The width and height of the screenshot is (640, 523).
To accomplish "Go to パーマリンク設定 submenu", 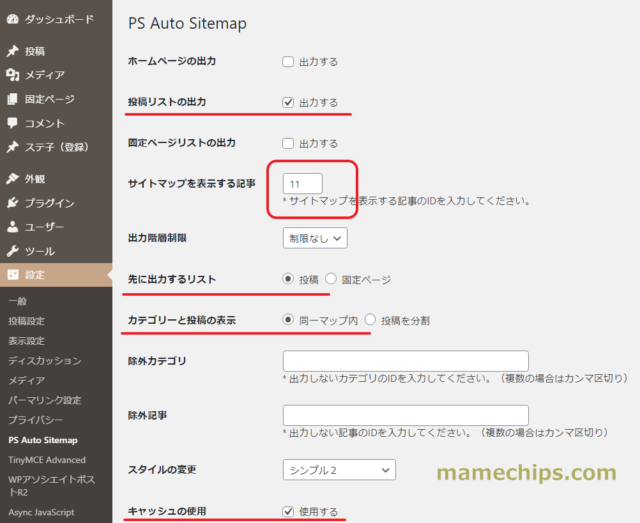I will tap(45, 400).
